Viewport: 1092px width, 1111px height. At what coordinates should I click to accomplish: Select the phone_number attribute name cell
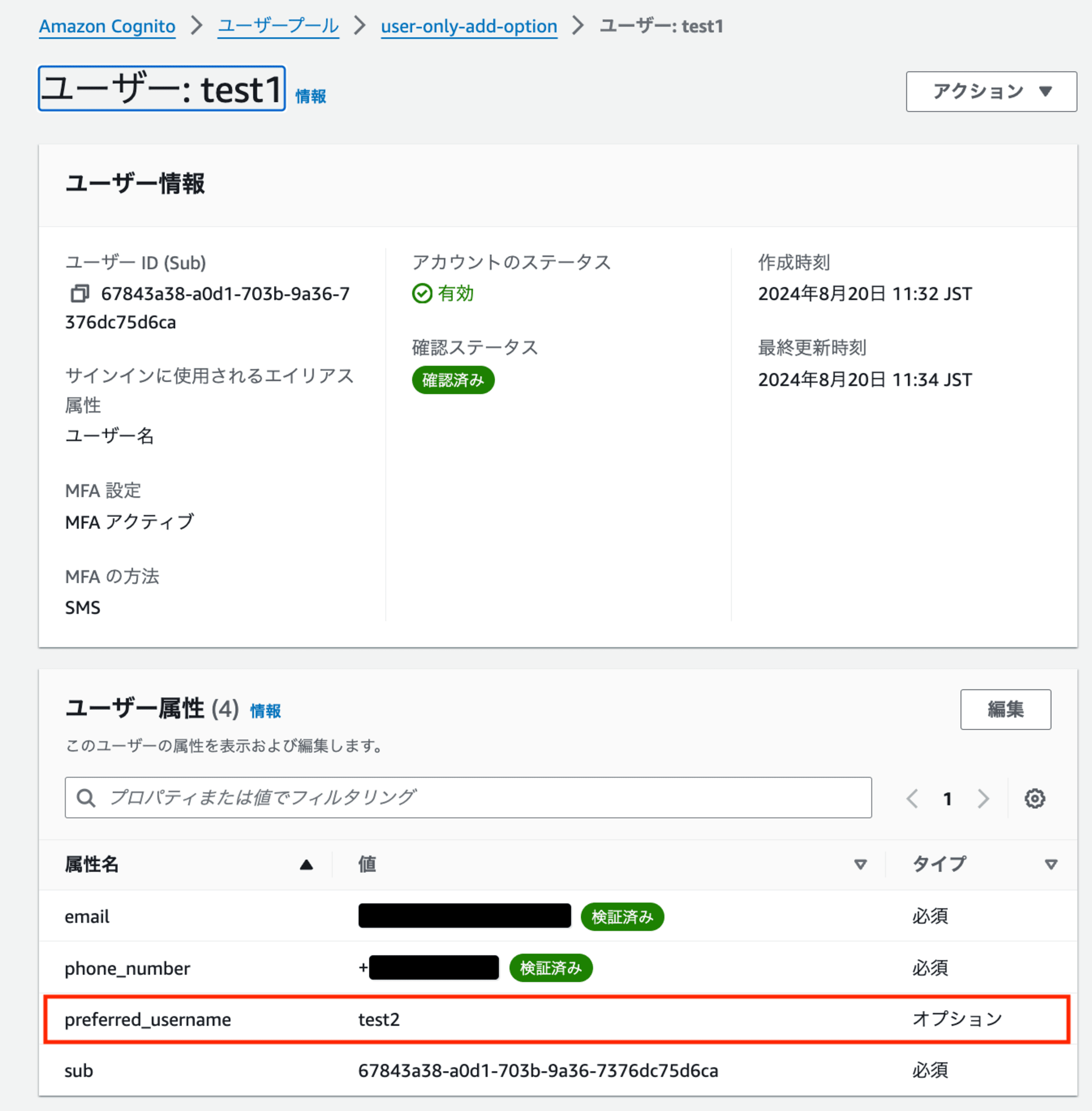pyautogui.click(x=127, y=968)
